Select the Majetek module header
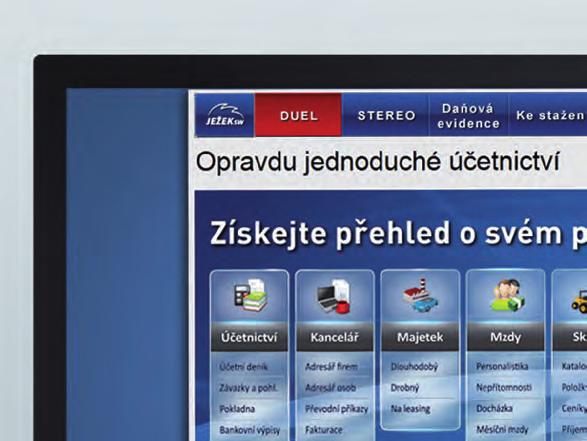Viewport: 587px width, 441px height. click(420, 337)
